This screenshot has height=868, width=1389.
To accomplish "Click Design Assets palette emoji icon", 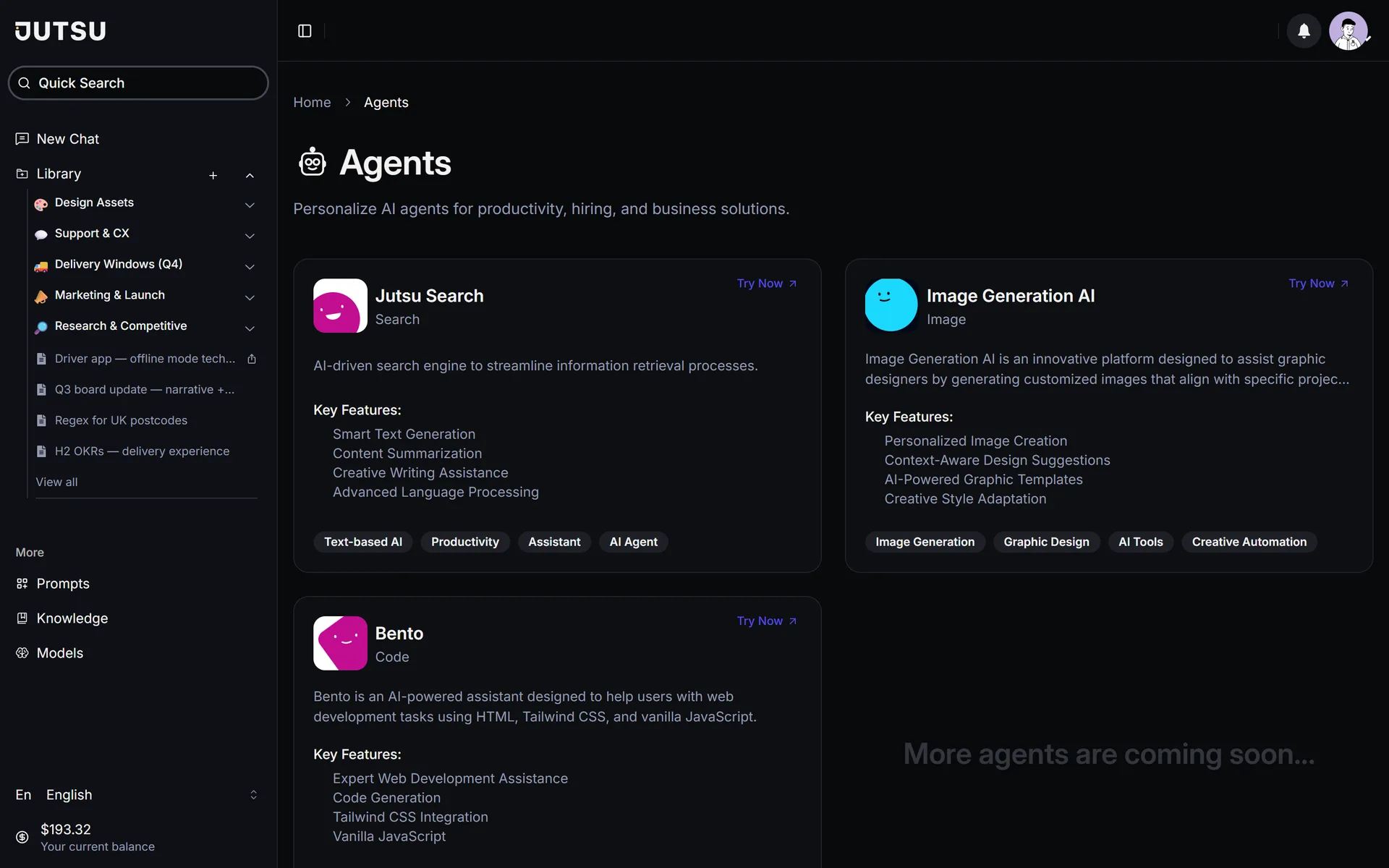I will tap(41, 205).
